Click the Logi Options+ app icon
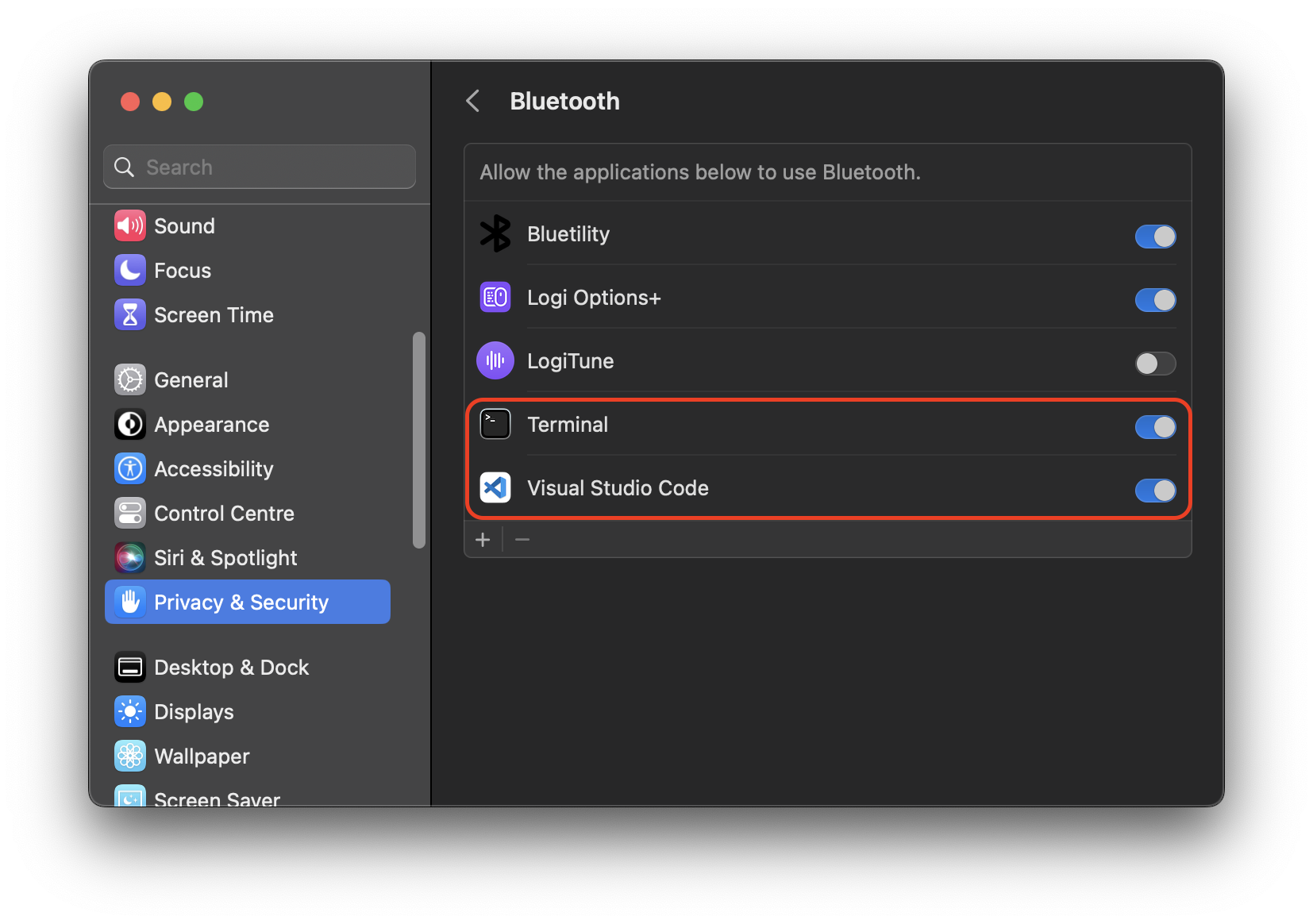The height and width of the screenshot is (924, 1313). click(495, 298)
